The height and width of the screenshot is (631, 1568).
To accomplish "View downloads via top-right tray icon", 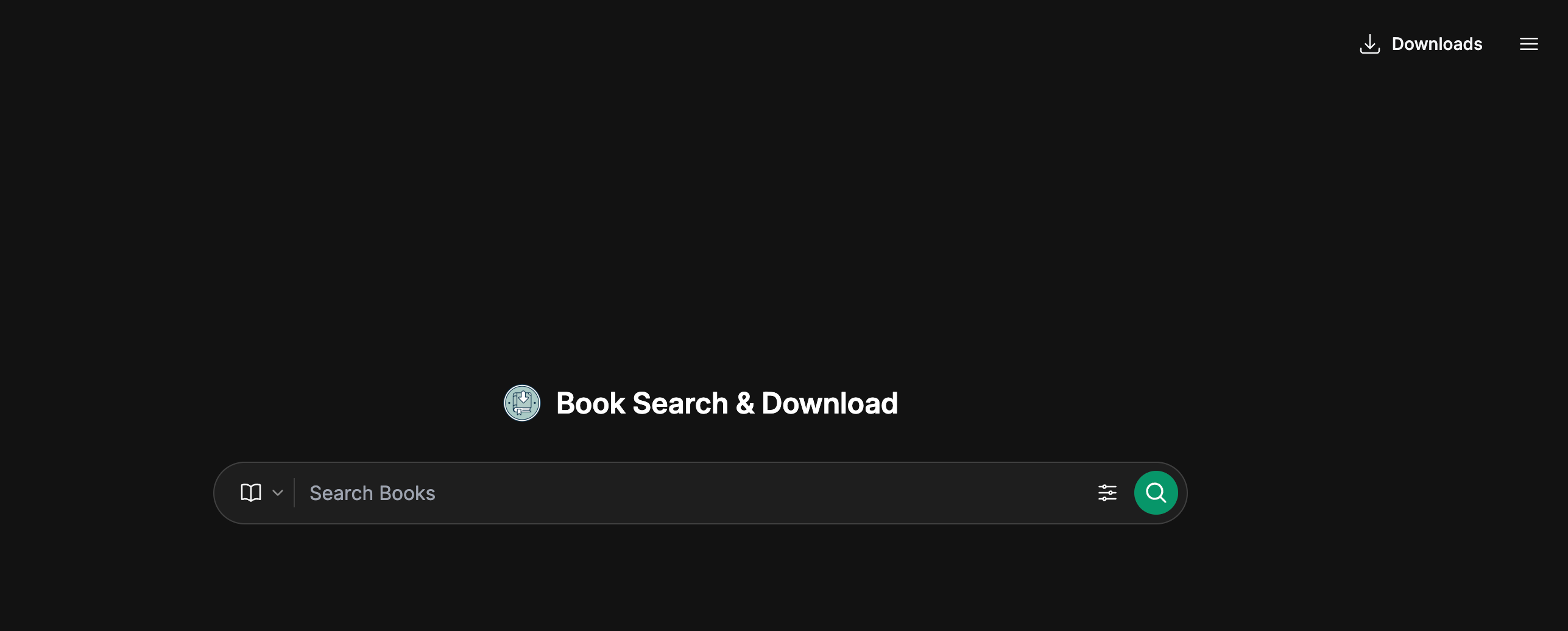I will coord(1369,44).
